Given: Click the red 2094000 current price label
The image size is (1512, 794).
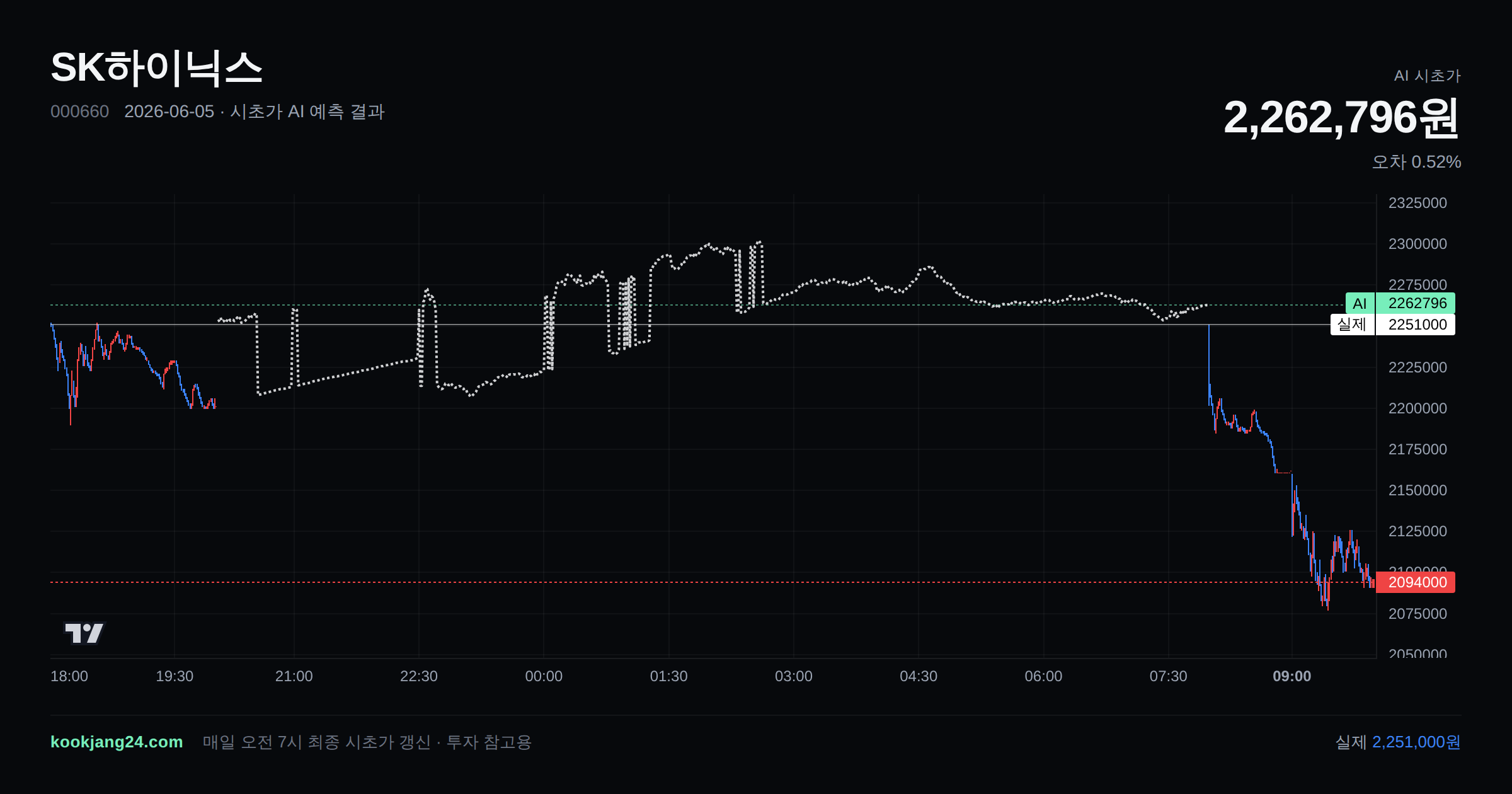Looking at the screenshot, I should pyautogui.click(x=1415, y=582).
